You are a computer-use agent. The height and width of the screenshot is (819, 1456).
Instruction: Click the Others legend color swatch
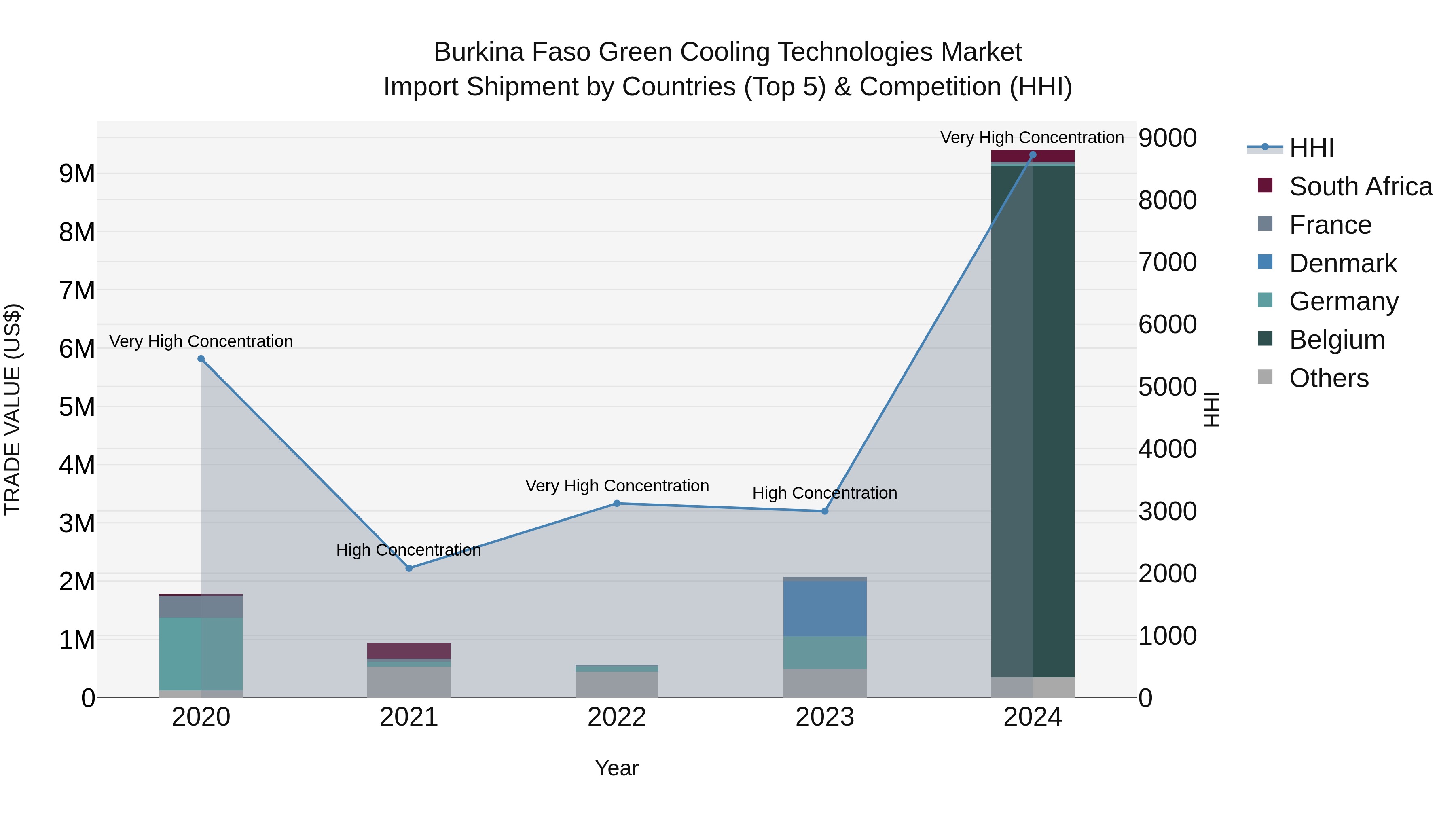pyautogui.click(x=1265, y=377)
